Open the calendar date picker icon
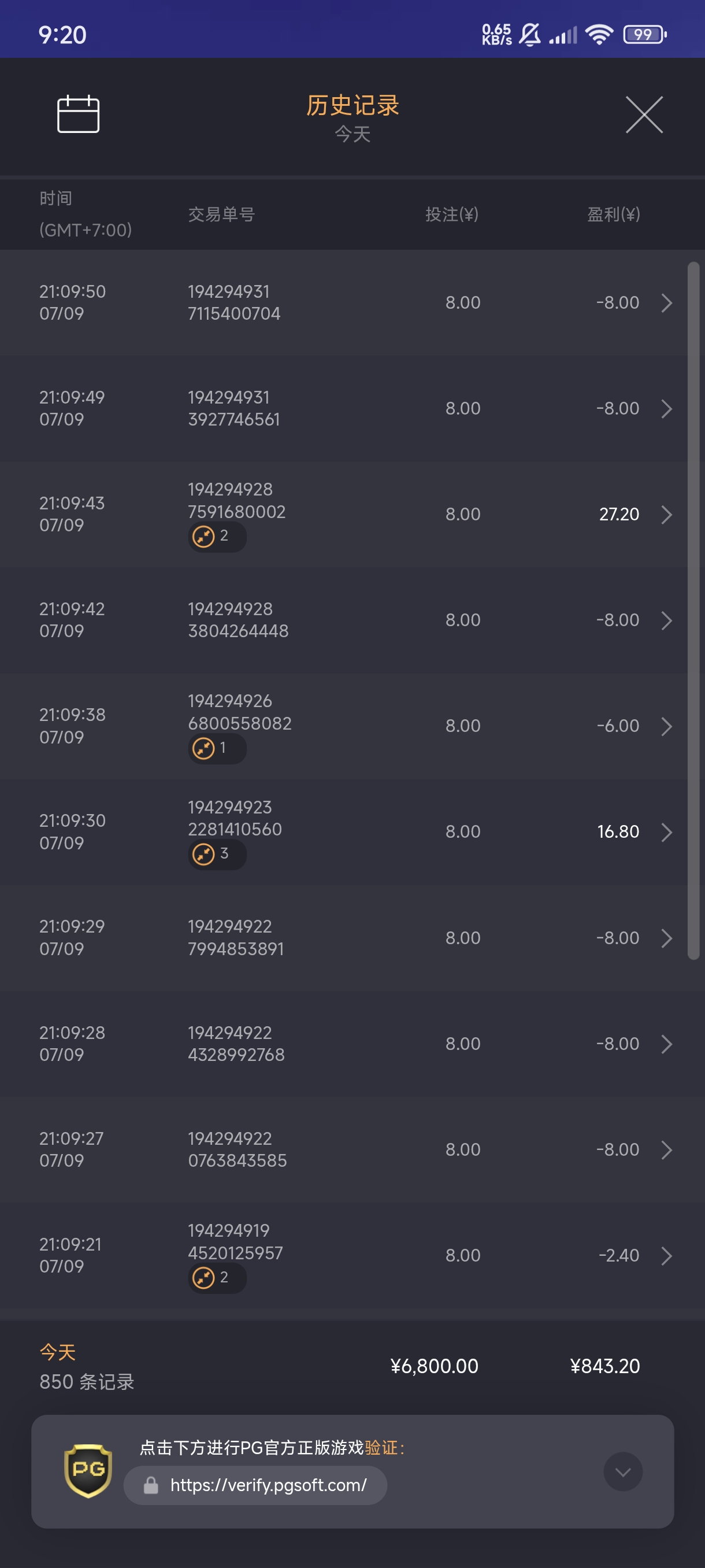This screenshot has width=705, height=1568. click(78, 114)
